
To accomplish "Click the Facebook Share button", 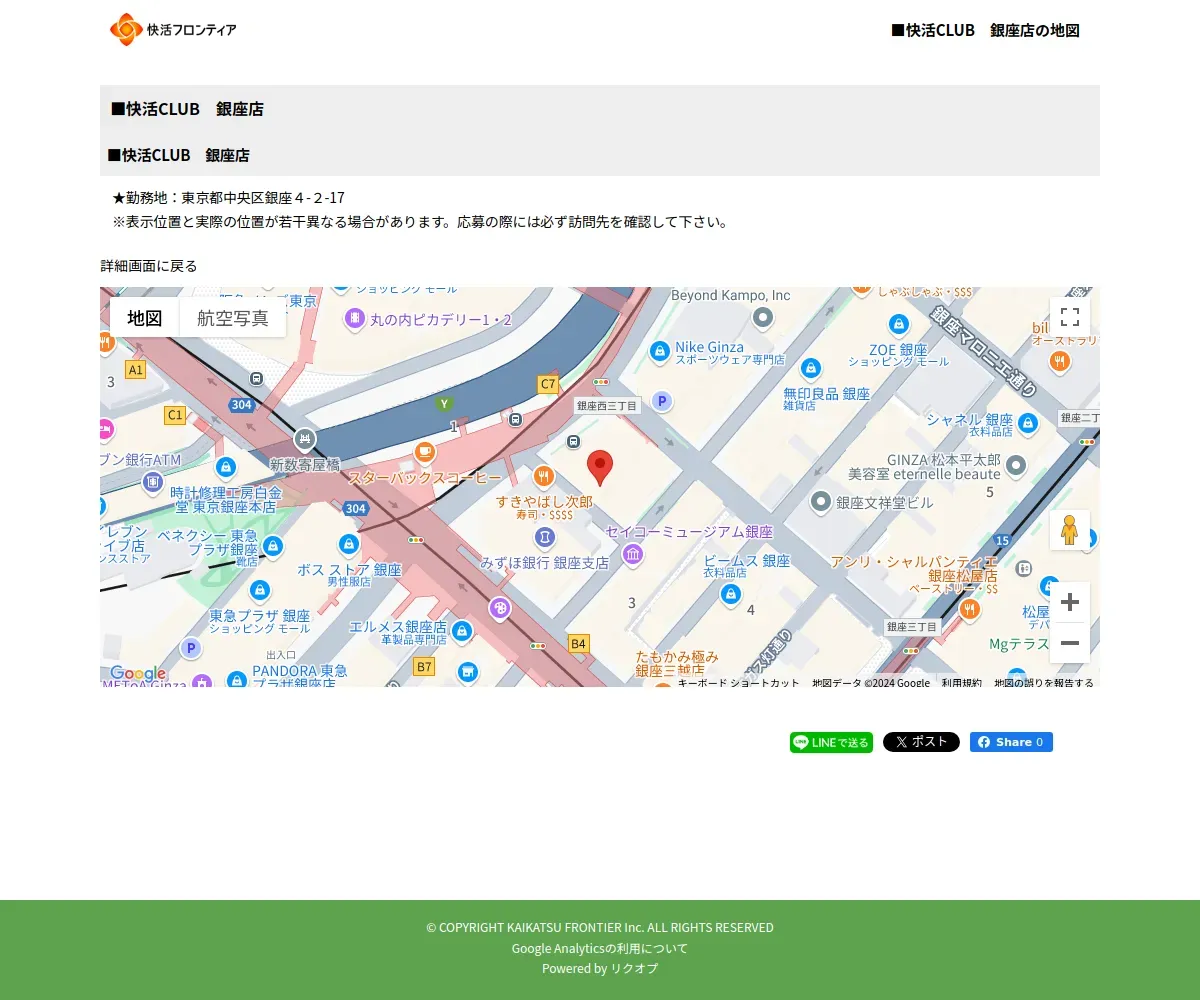I will [x=1011, y=742].
